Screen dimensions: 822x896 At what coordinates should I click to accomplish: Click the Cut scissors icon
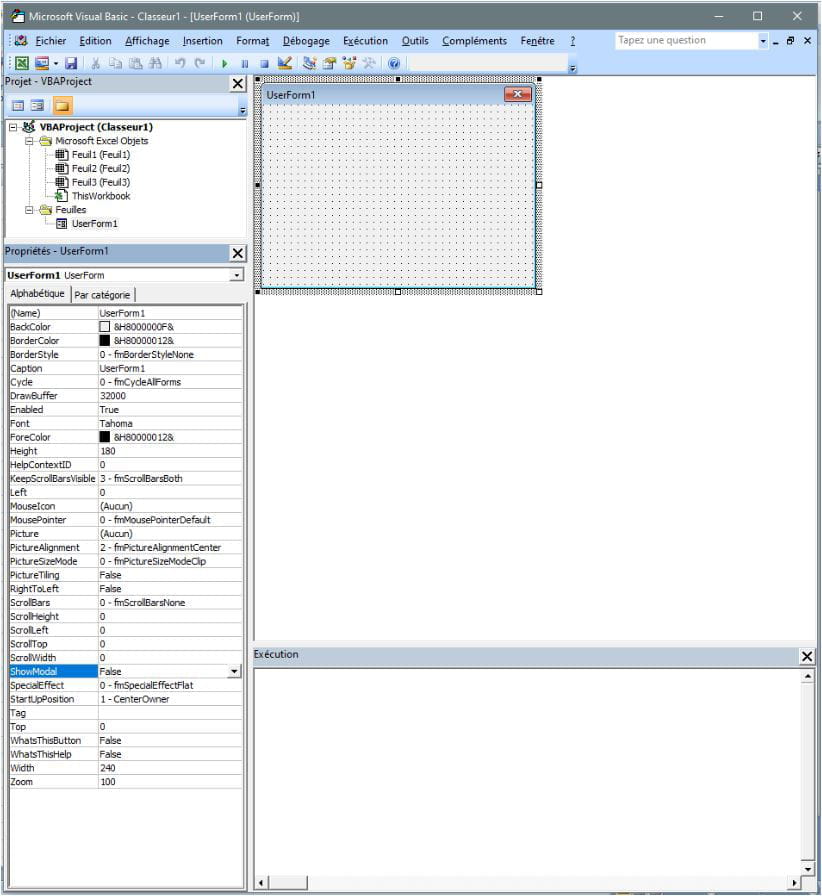95,63
